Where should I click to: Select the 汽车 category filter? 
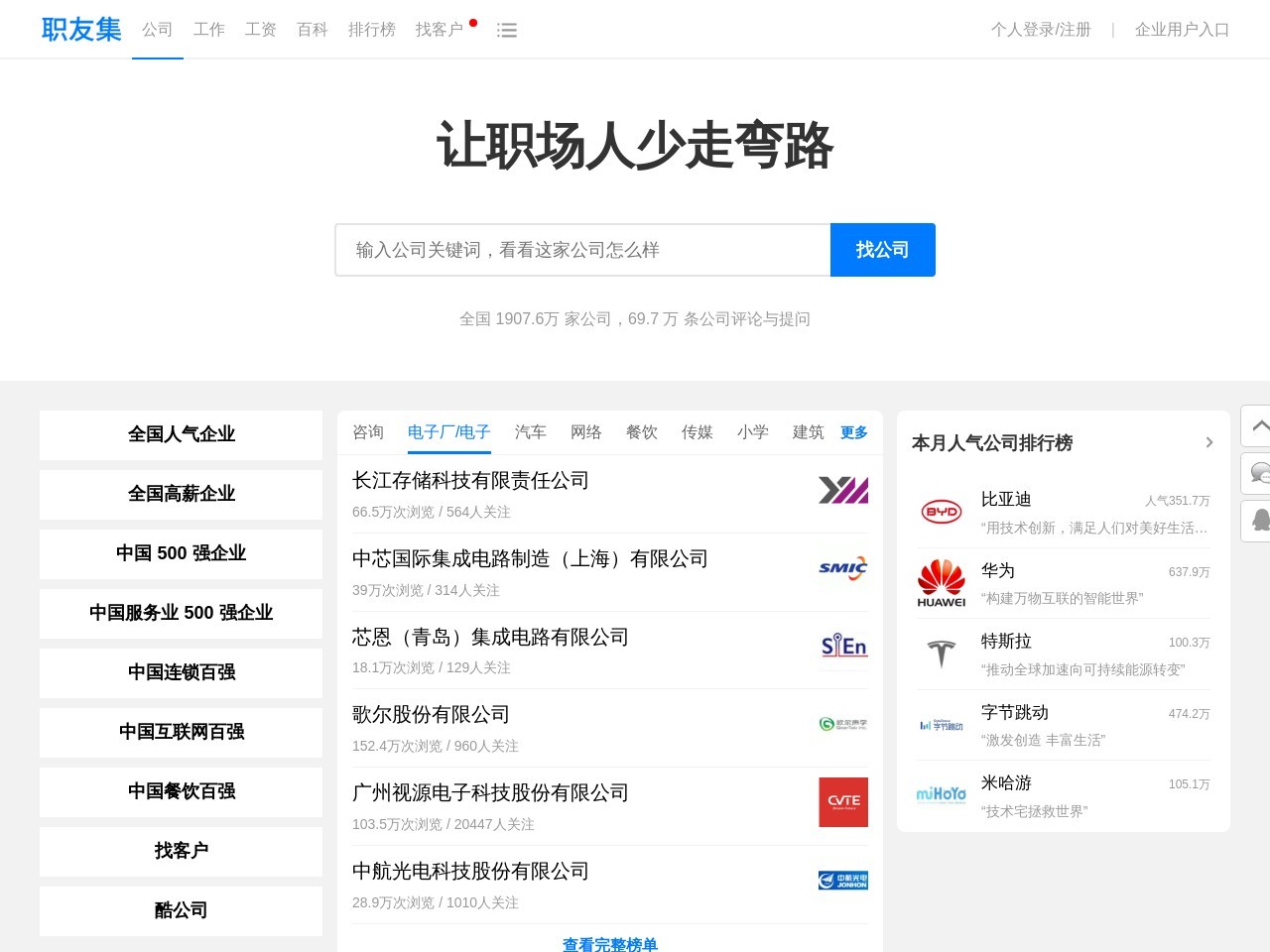[x=530, y=431]
